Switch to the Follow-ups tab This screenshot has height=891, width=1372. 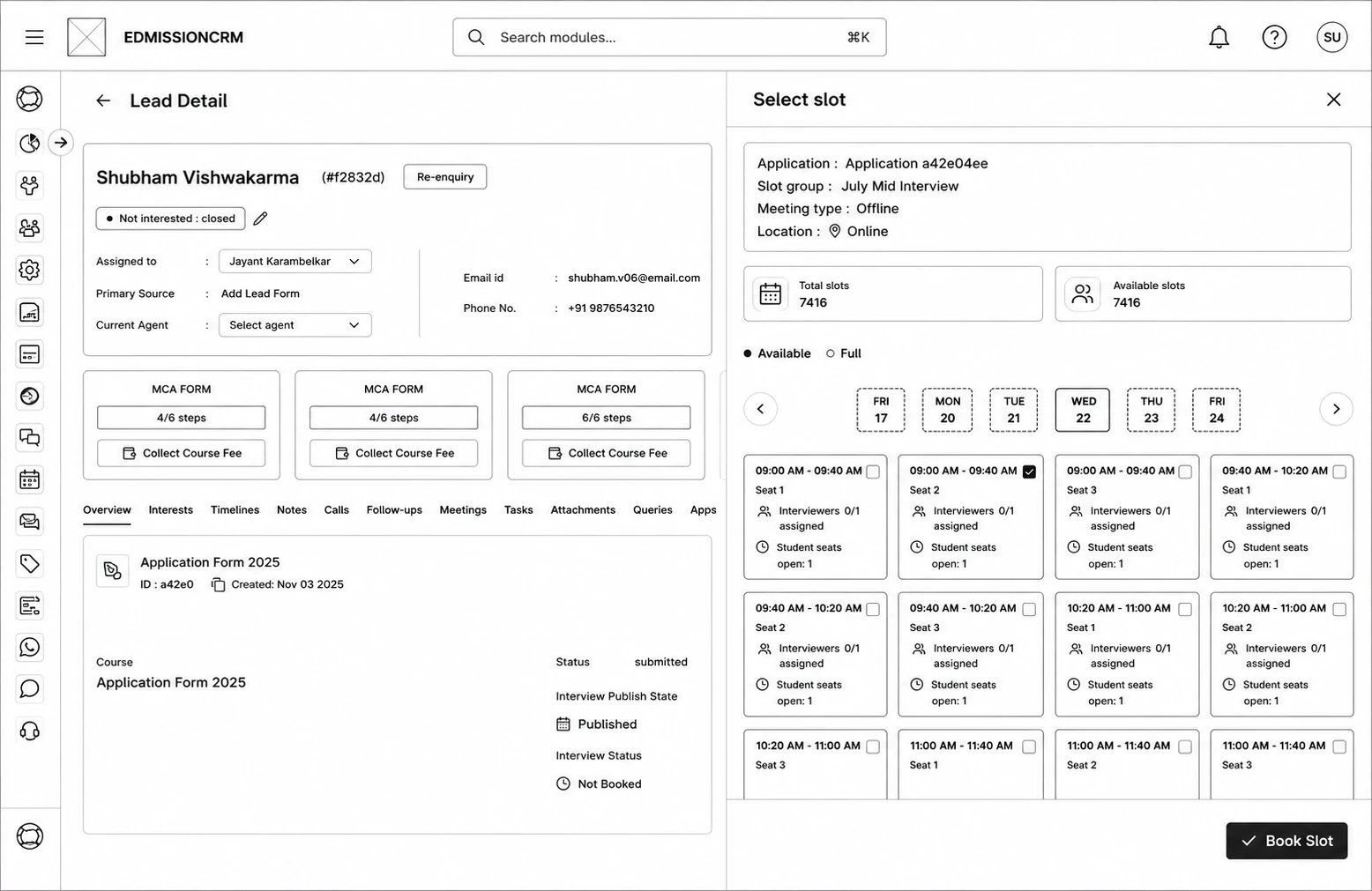[x=394, y=510]
